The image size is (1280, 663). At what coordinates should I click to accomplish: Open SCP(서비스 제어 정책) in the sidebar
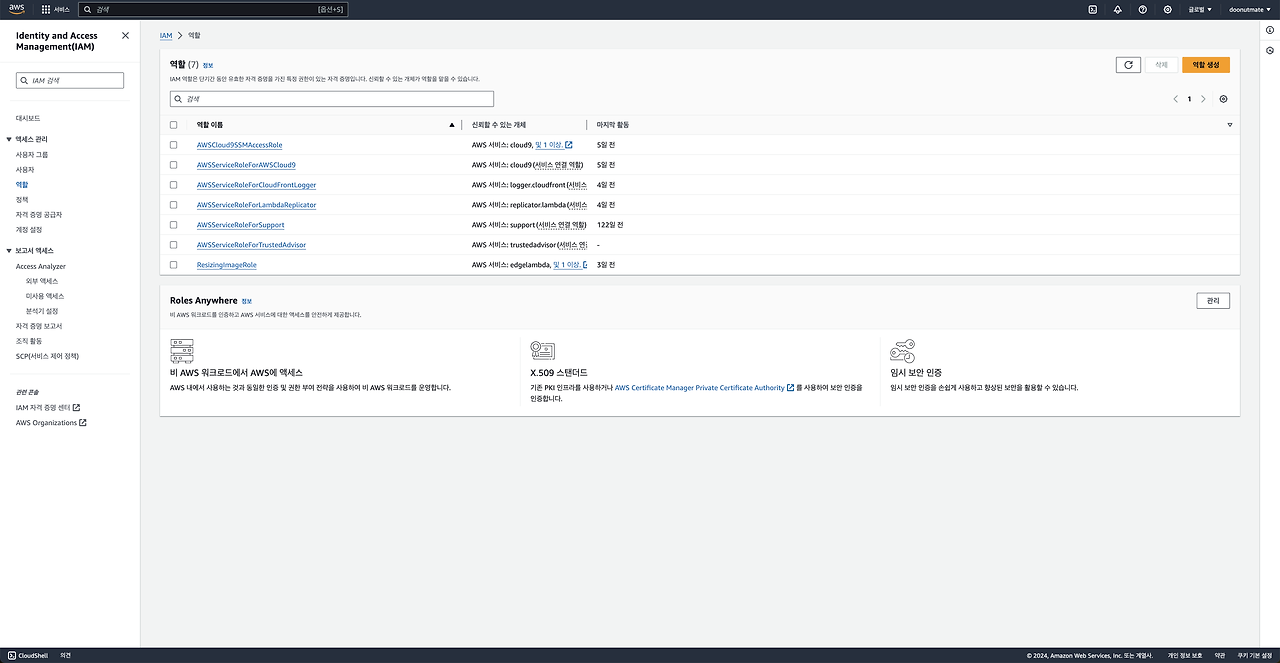[x=47, y=356]
